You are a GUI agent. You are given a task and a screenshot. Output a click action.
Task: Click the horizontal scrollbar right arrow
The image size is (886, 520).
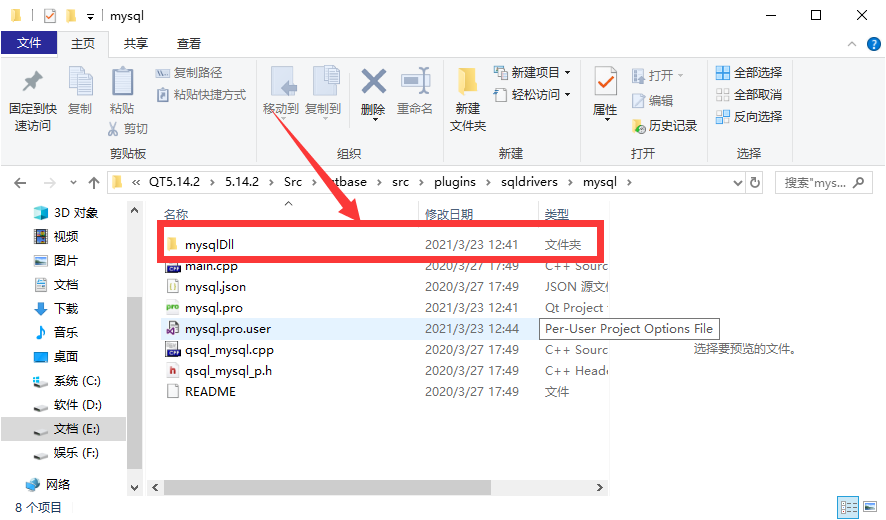pos(600,487)
